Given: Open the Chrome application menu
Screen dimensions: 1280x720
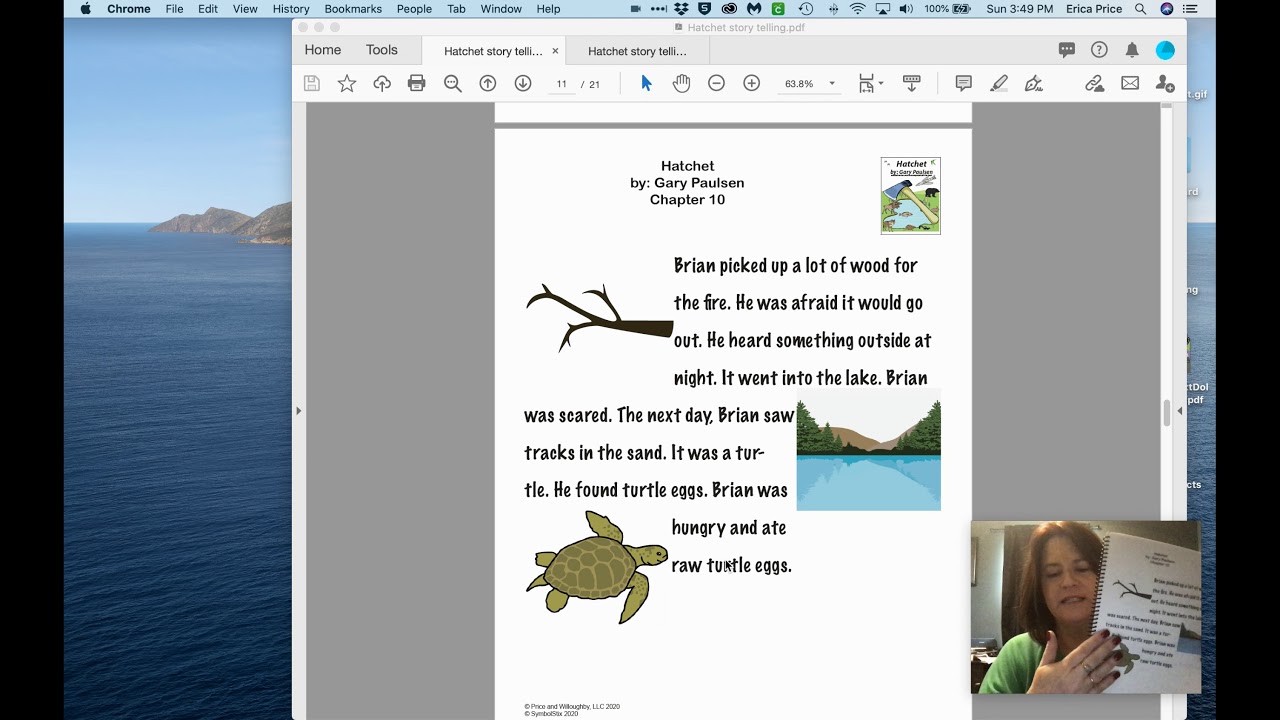Looking at the screenshot, I should pyautogui.click(x=129, y=9).
